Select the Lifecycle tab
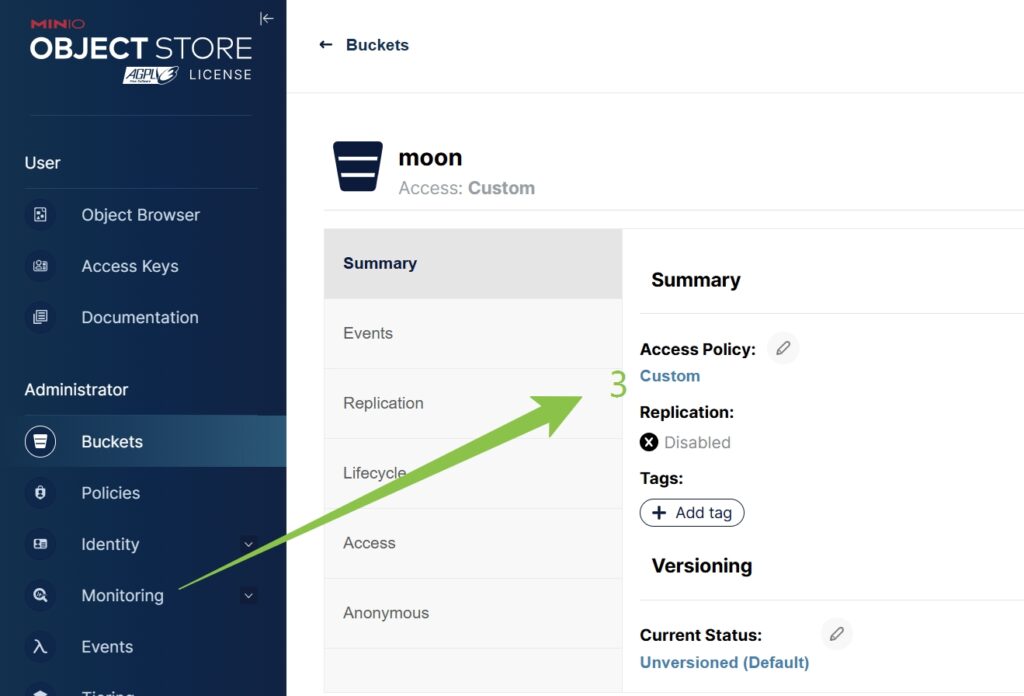Screen dimensions: 1024x696 click(x=374, y=473)
